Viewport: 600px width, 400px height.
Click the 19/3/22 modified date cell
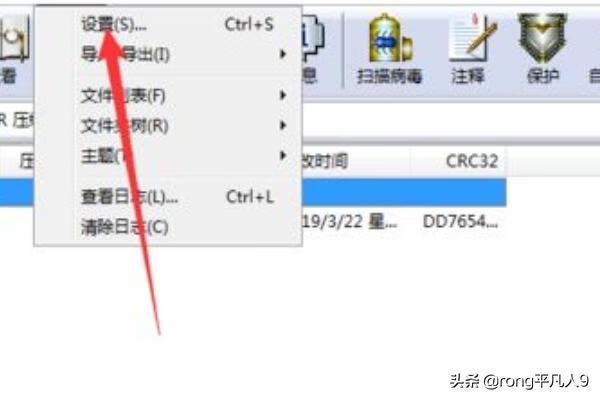[350, 222]
